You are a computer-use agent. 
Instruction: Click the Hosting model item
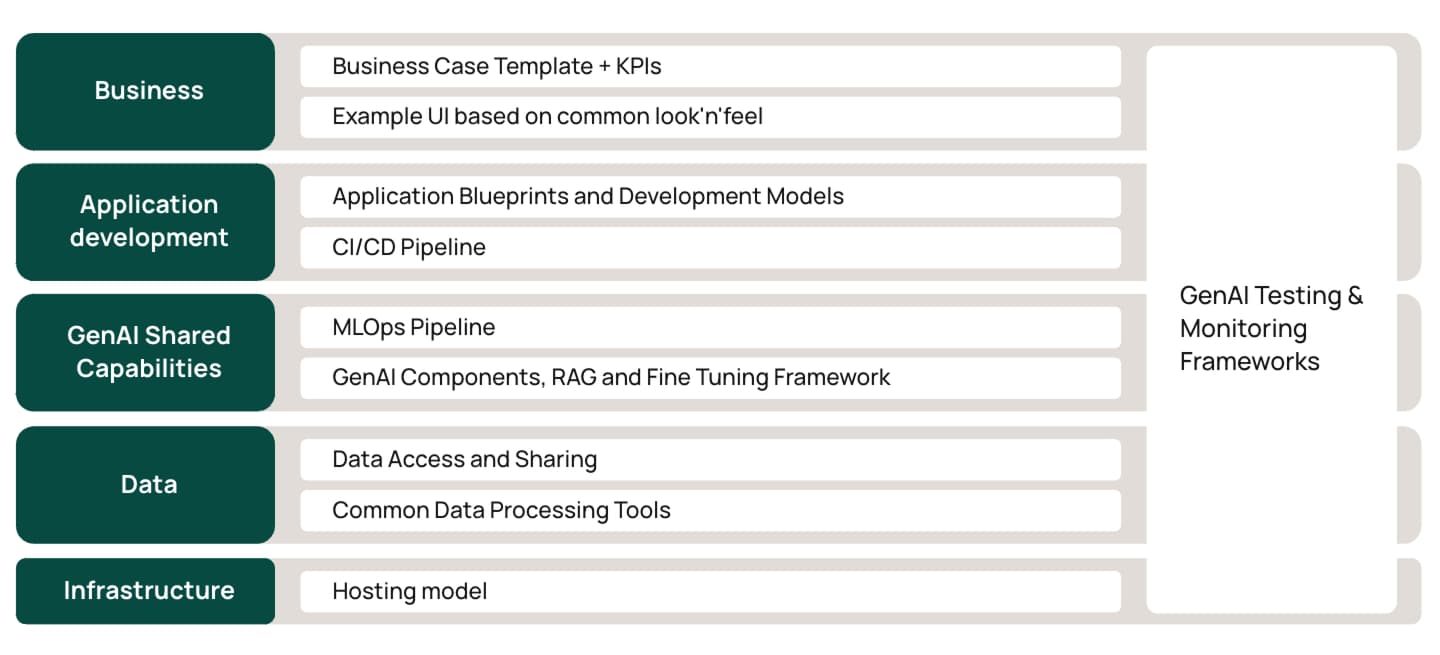710,591
